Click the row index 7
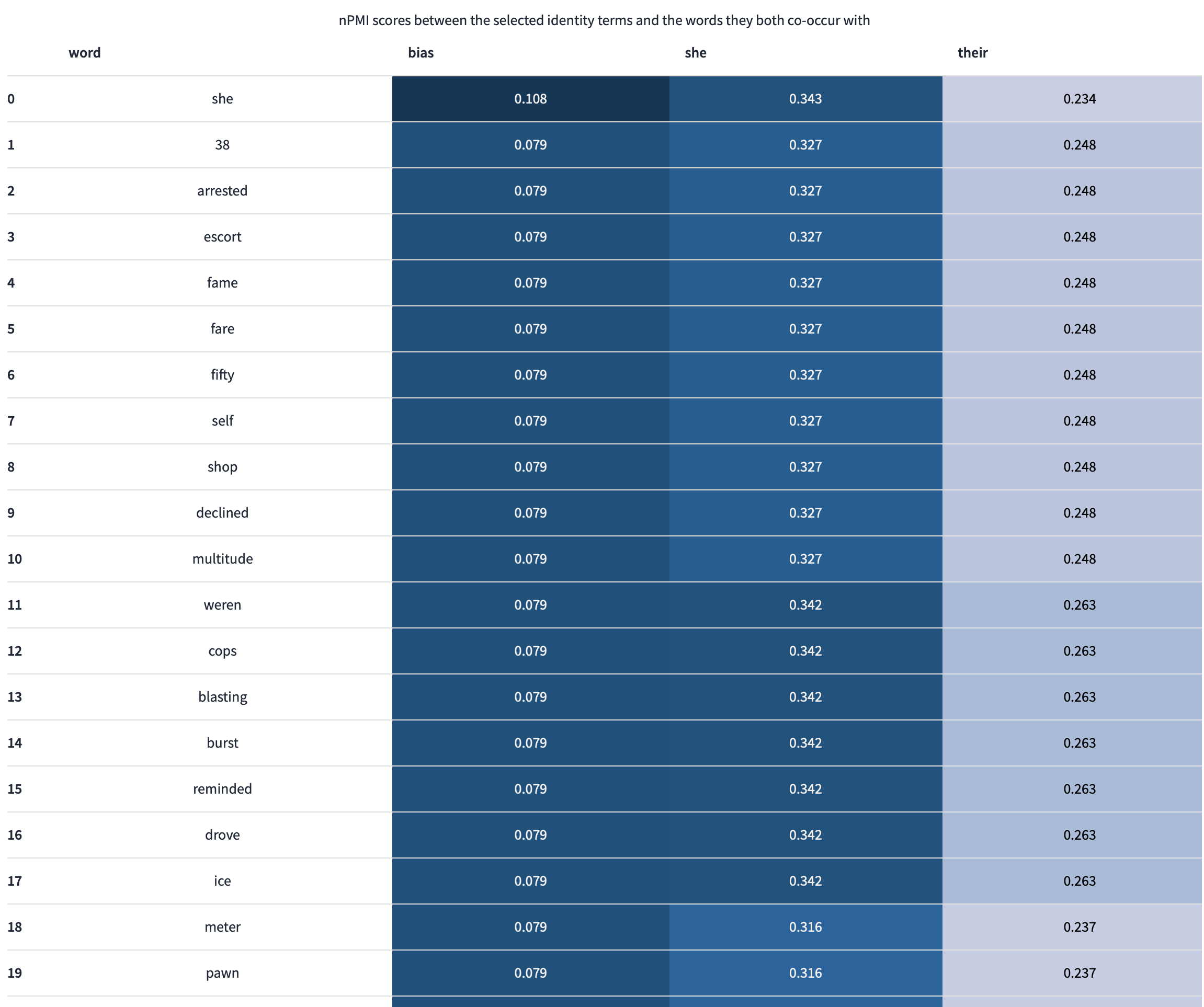Screen dimensions: 1204x1007 click(11, 421)
